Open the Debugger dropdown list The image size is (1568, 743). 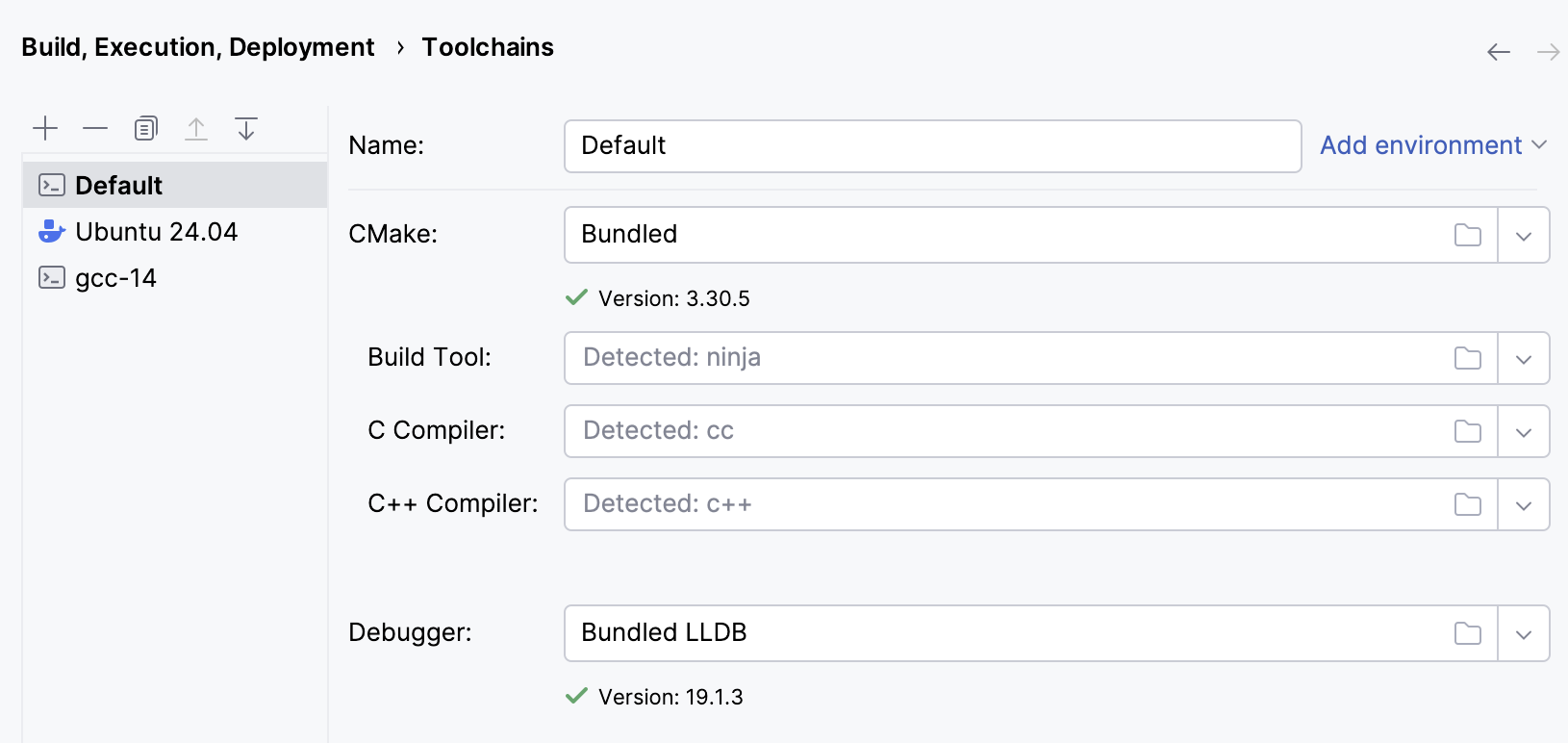[x=1523, y=632]
